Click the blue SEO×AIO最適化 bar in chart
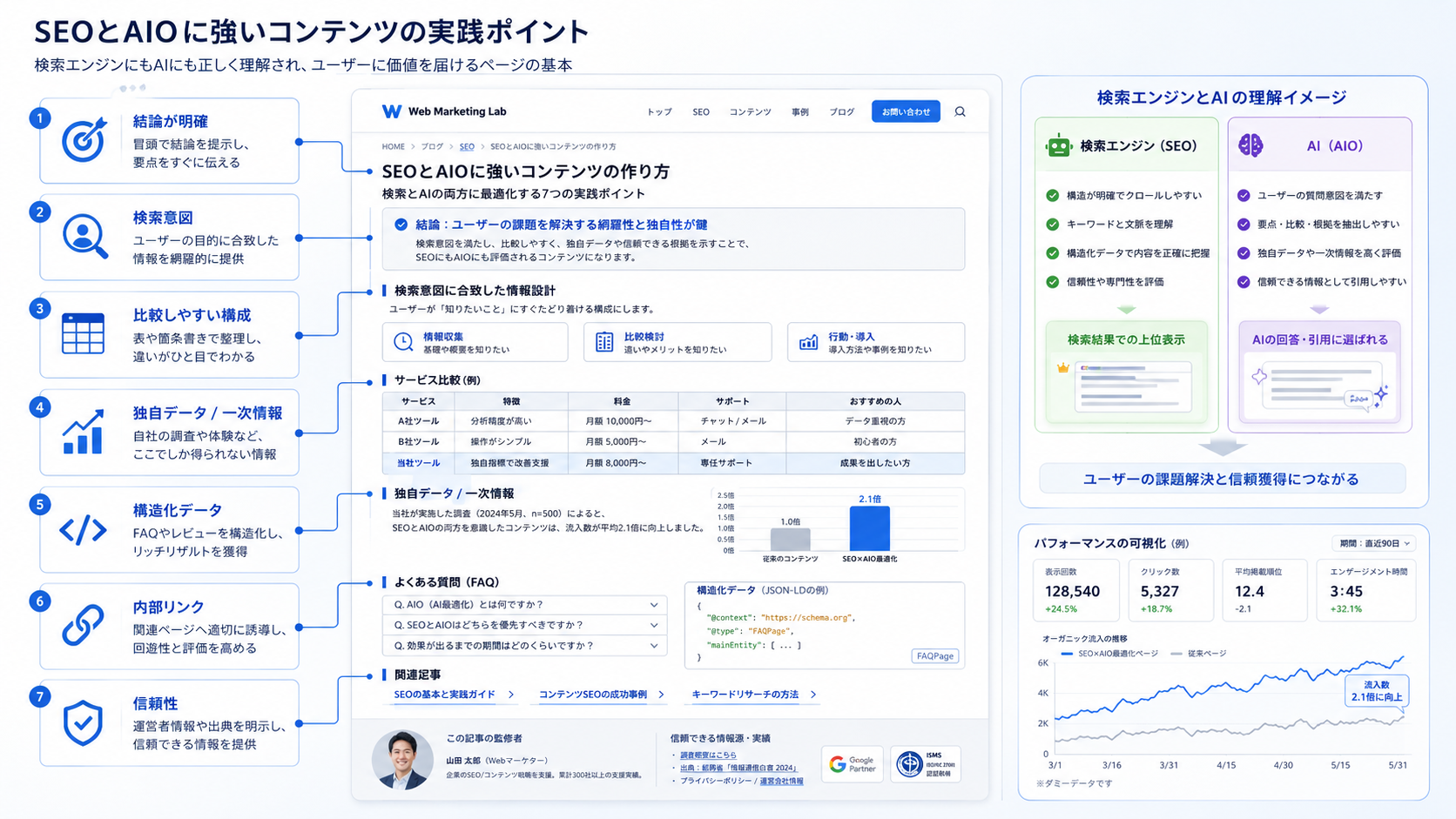Viewport: 1456px width, 819px height. 869,529
